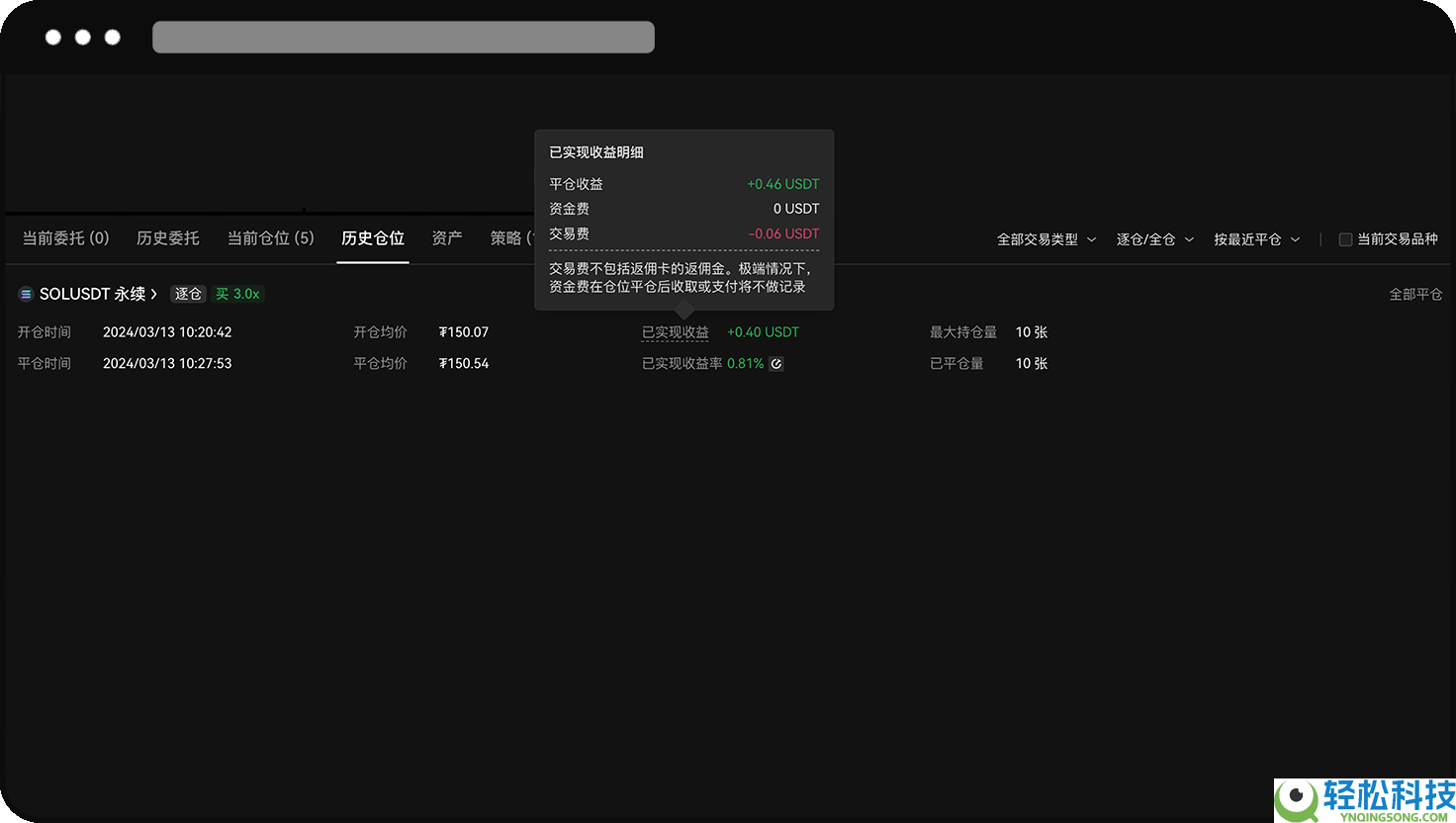The image size is (1456, 823).
Task: Open the 当前仓位 (5) tab
Action: click(x=271, y=238)
